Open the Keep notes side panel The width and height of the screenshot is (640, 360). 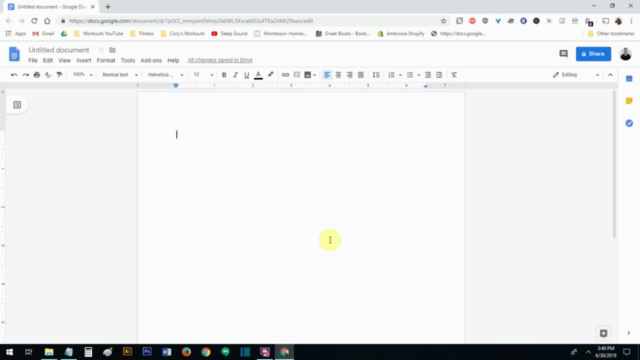coord(629,101)
